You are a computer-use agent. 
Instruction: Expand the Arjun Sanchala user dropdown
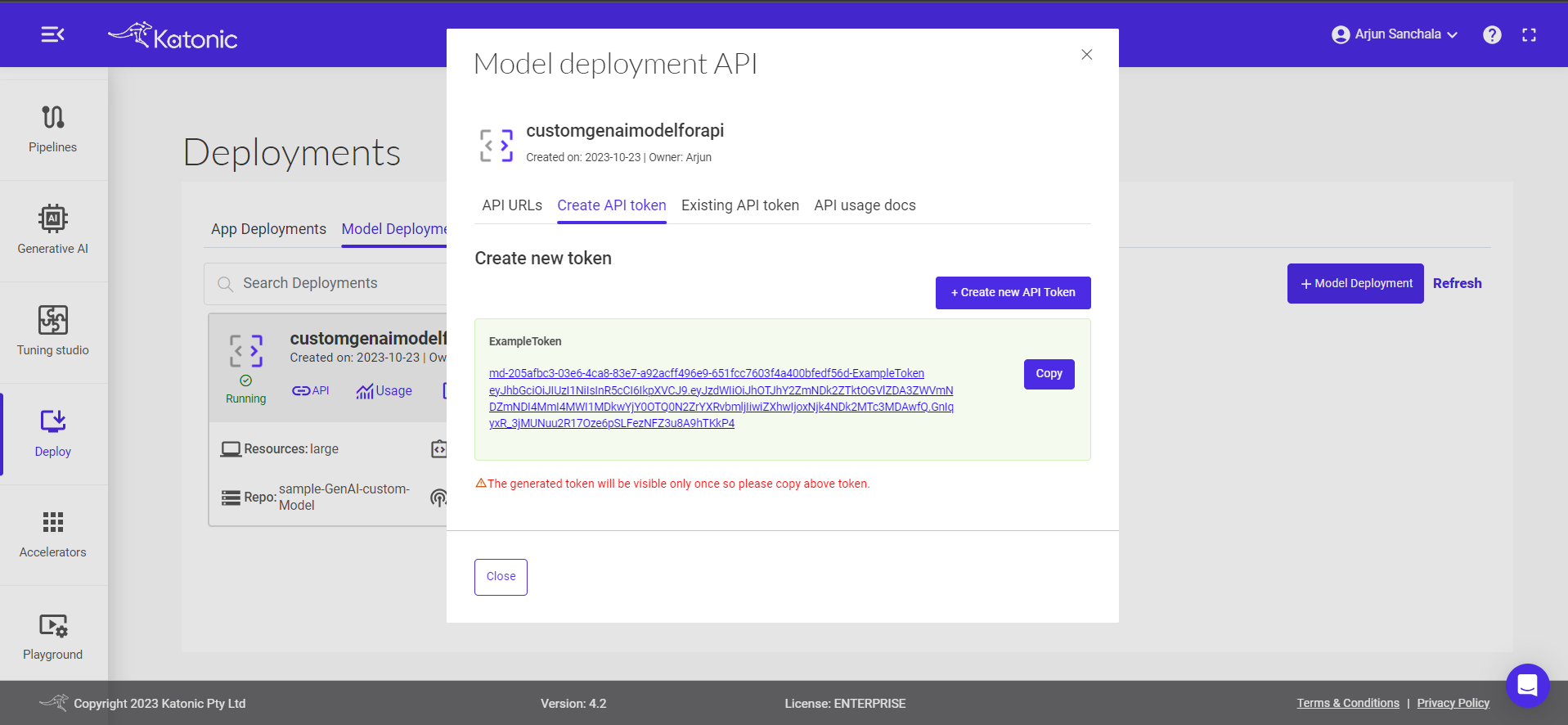click(1452, 34)
